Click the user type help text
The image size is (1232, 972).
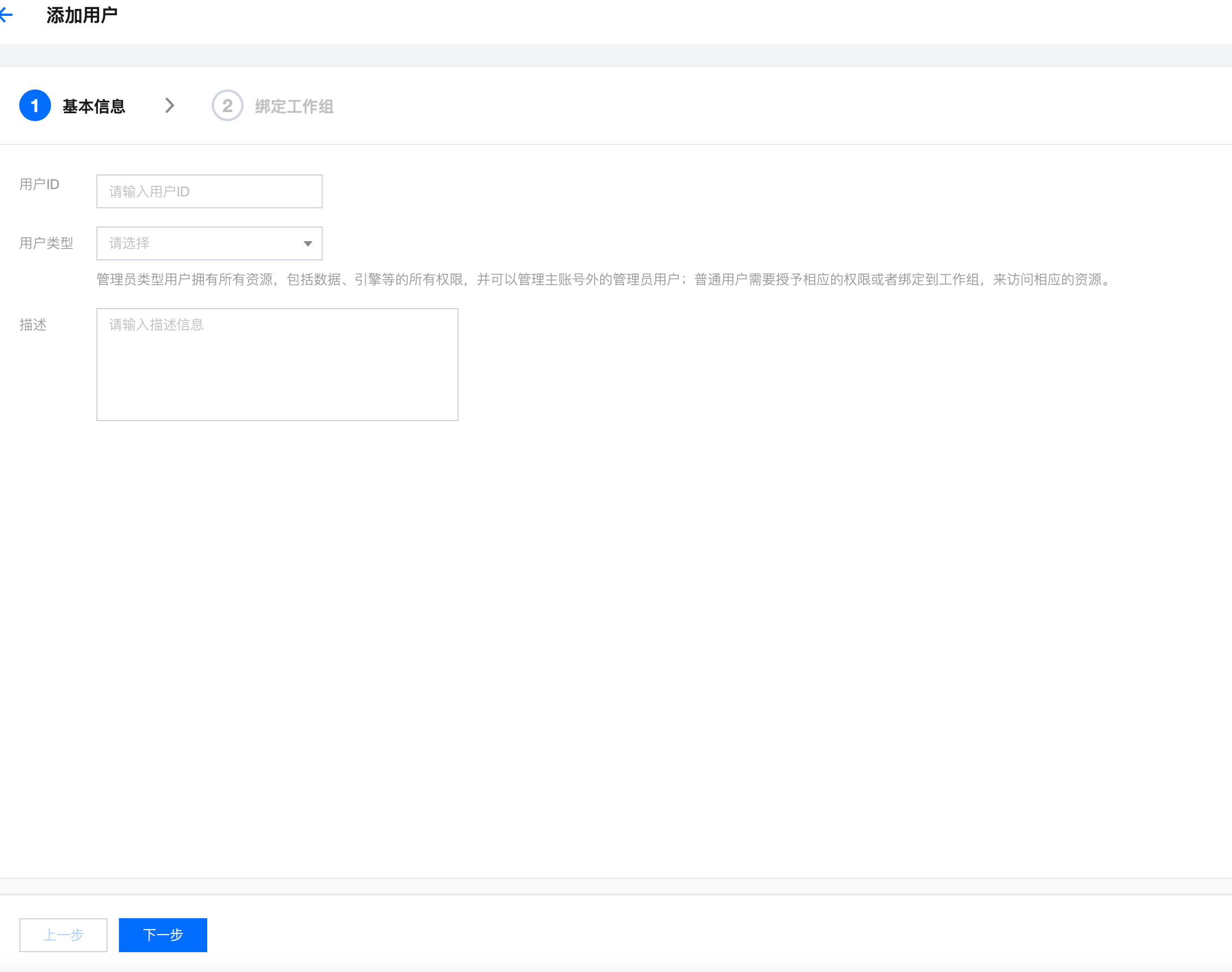(x=603, y=280)
